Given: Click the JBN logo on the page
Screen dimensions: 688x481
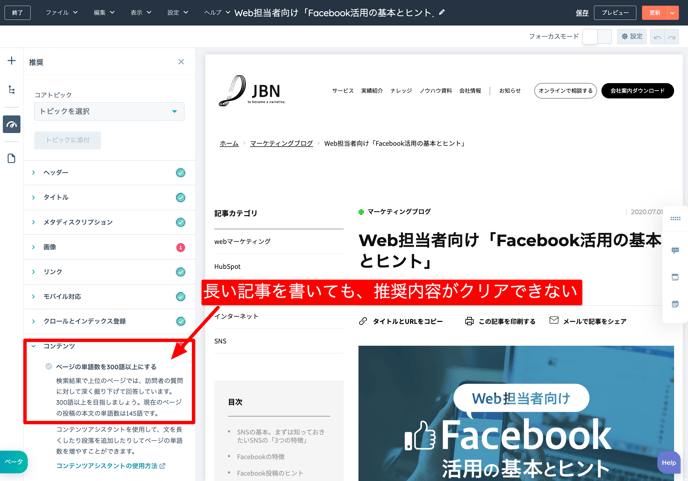Looking at the screenshot, I should pyautogui.click(x=252, y=90).
